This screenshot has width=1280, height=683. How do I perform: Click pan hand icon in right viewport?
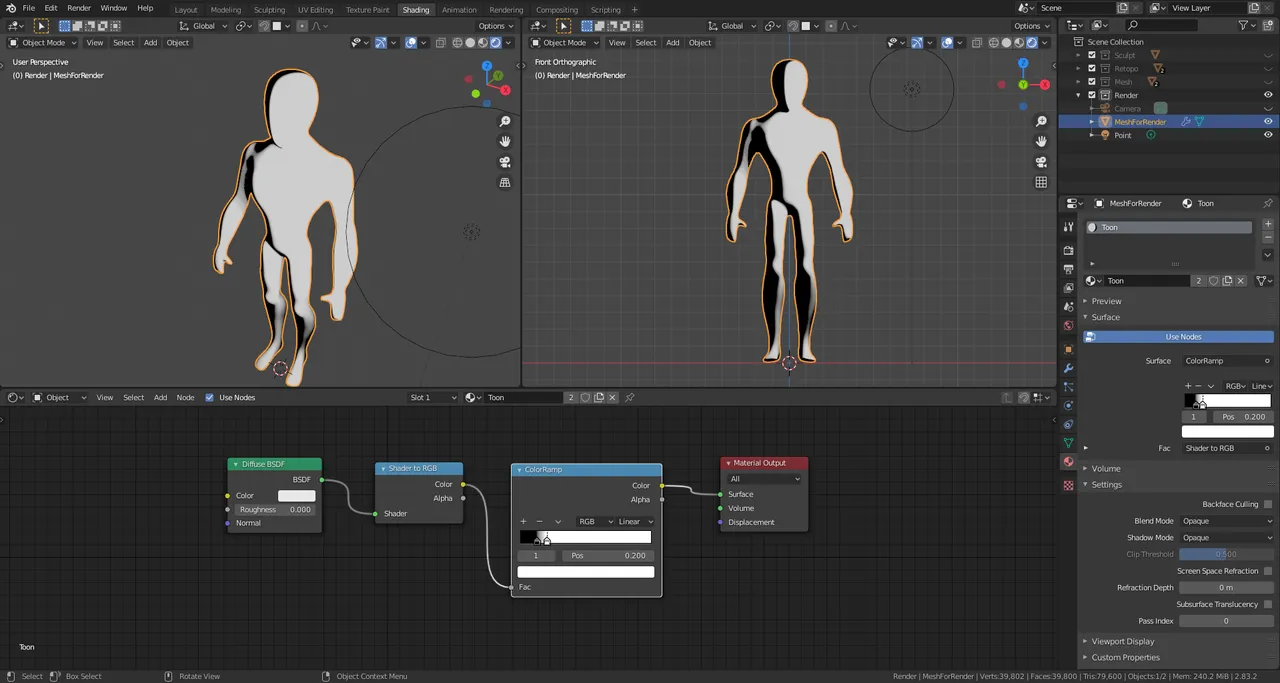[1041, 141]
